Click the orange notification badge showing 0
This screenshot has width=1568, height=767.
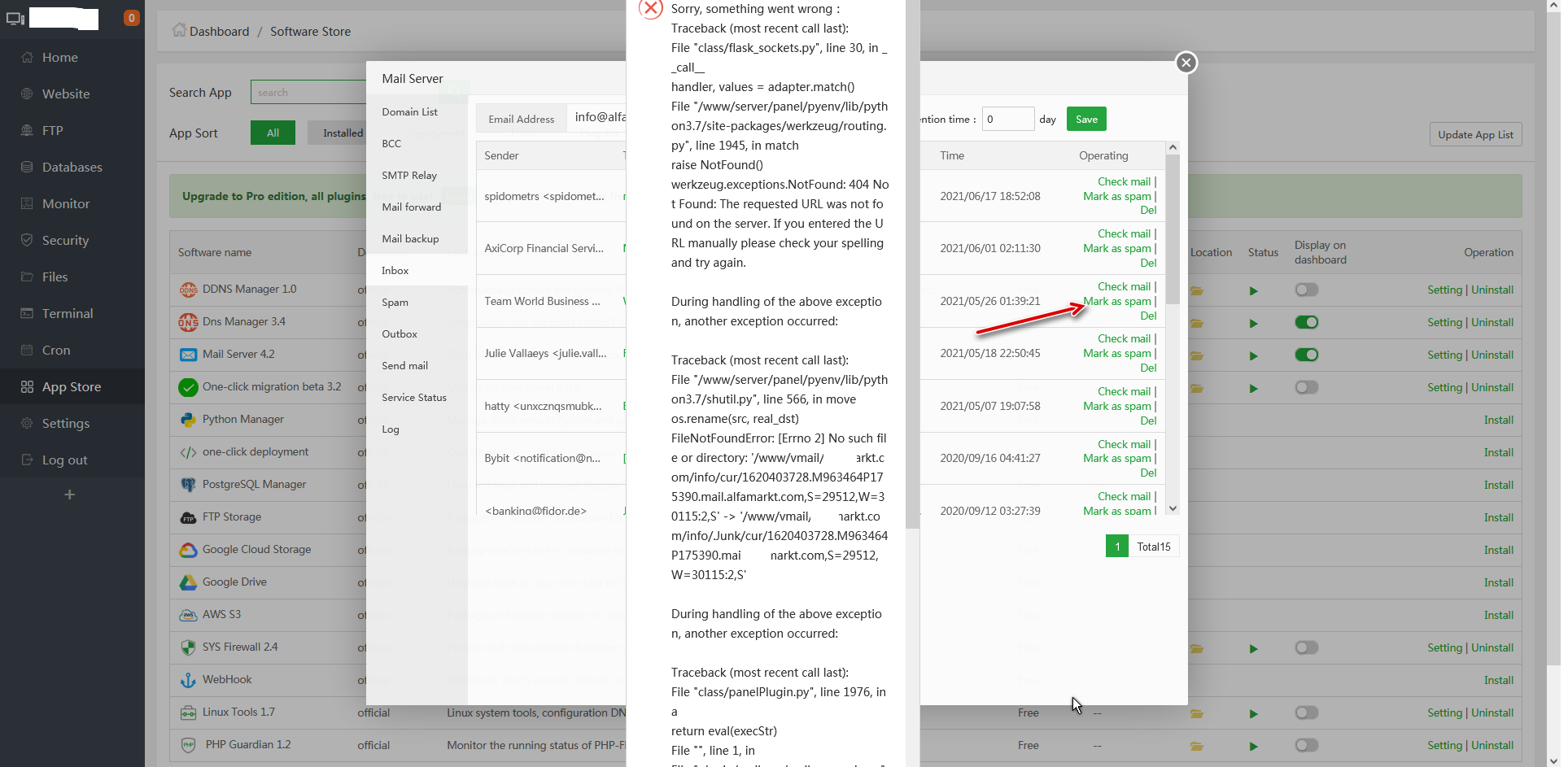click(x=131, y=18)
